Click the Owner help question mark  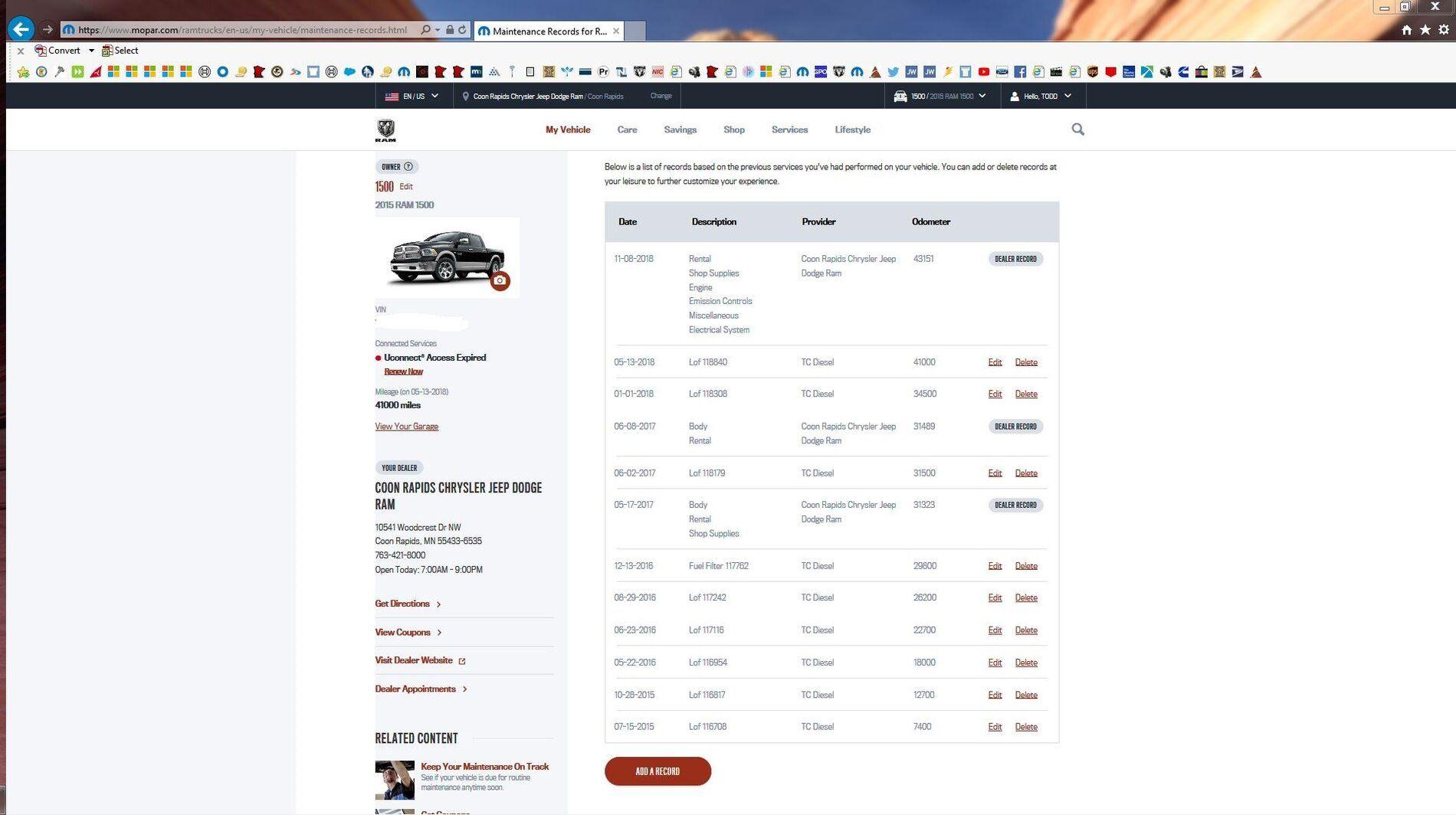(x=408, y=166)
